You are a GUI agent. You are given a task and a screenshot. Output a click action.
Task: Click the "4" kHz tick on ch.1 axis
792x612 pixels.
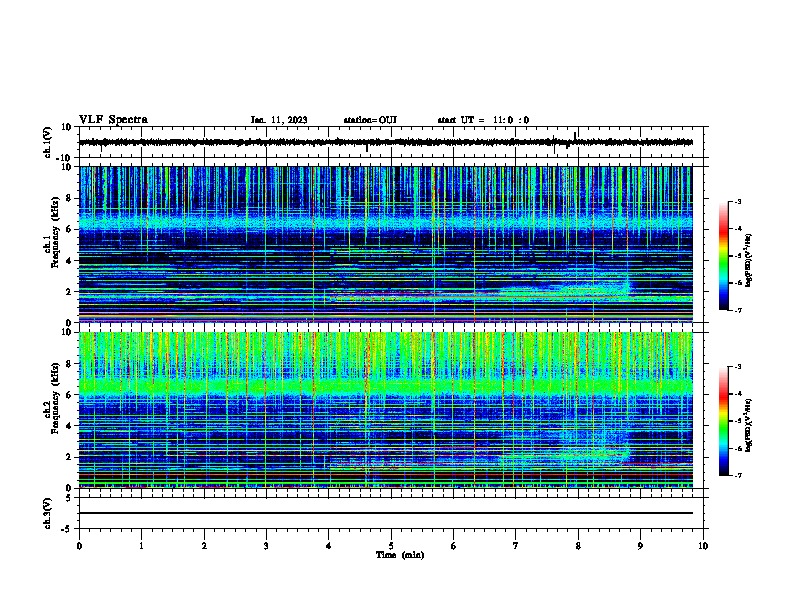pyautogui.click(x=70, y=261)
